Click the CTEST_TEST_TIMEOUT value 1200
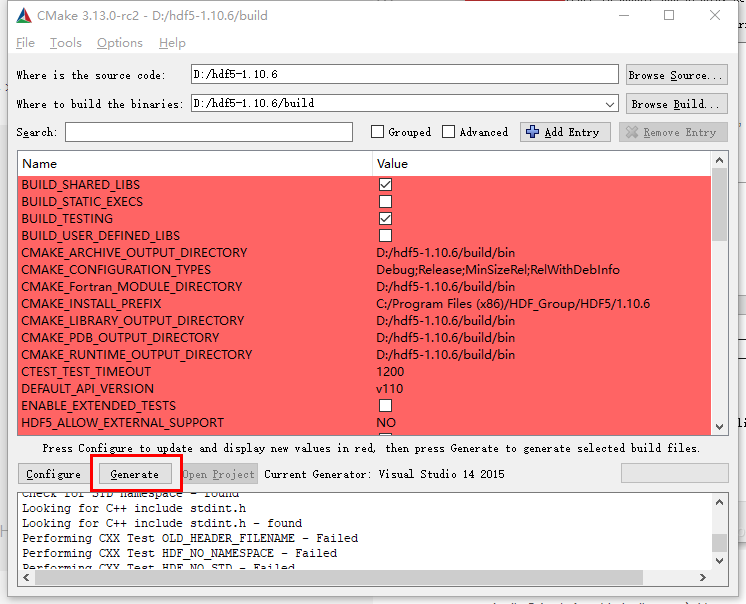This screenshot has width=746, height=604. click(390, 371)
